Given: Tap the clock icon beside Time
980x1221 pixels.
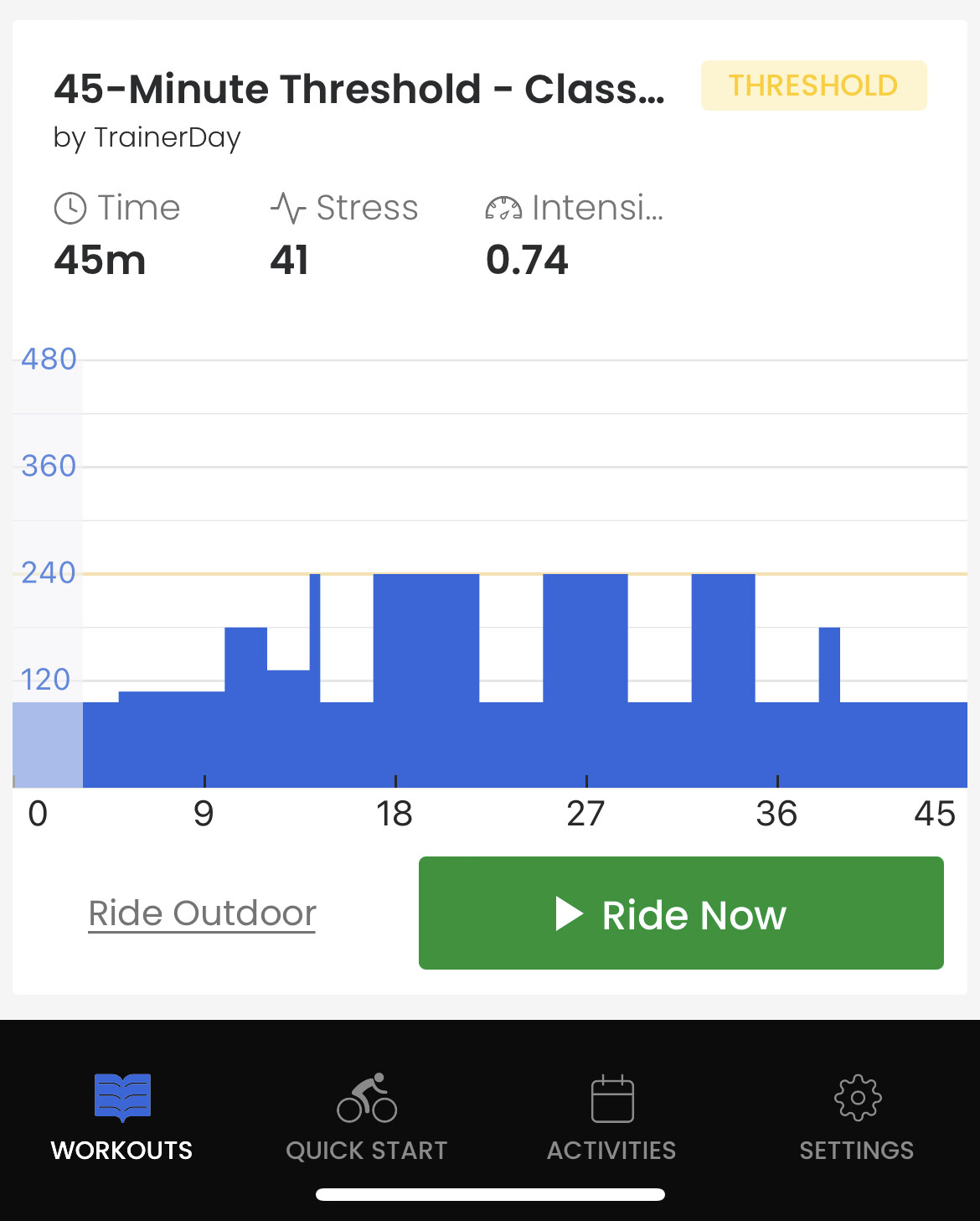Looking at the screenshot, I should [70, 208].
